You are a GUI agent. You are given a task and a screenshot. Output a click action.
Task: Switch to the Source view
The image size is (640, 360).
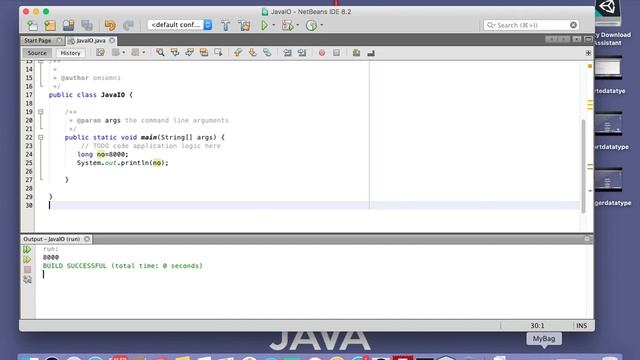point(37,53)
